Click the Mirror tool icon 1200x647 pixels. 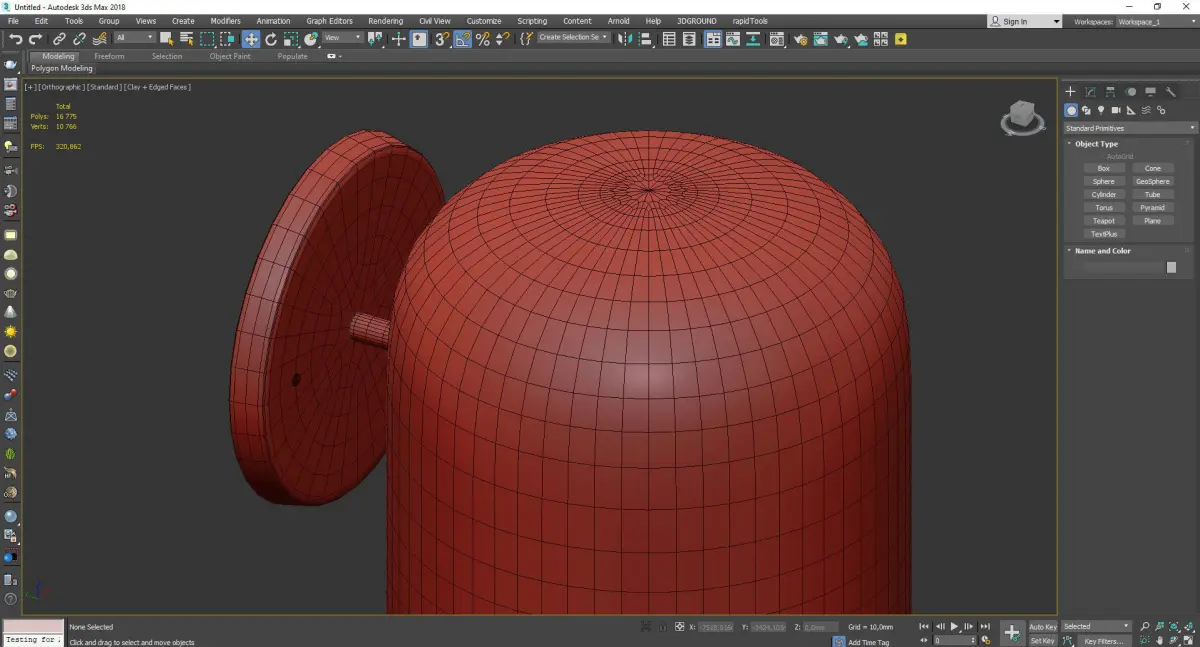[x=623, y=39]
